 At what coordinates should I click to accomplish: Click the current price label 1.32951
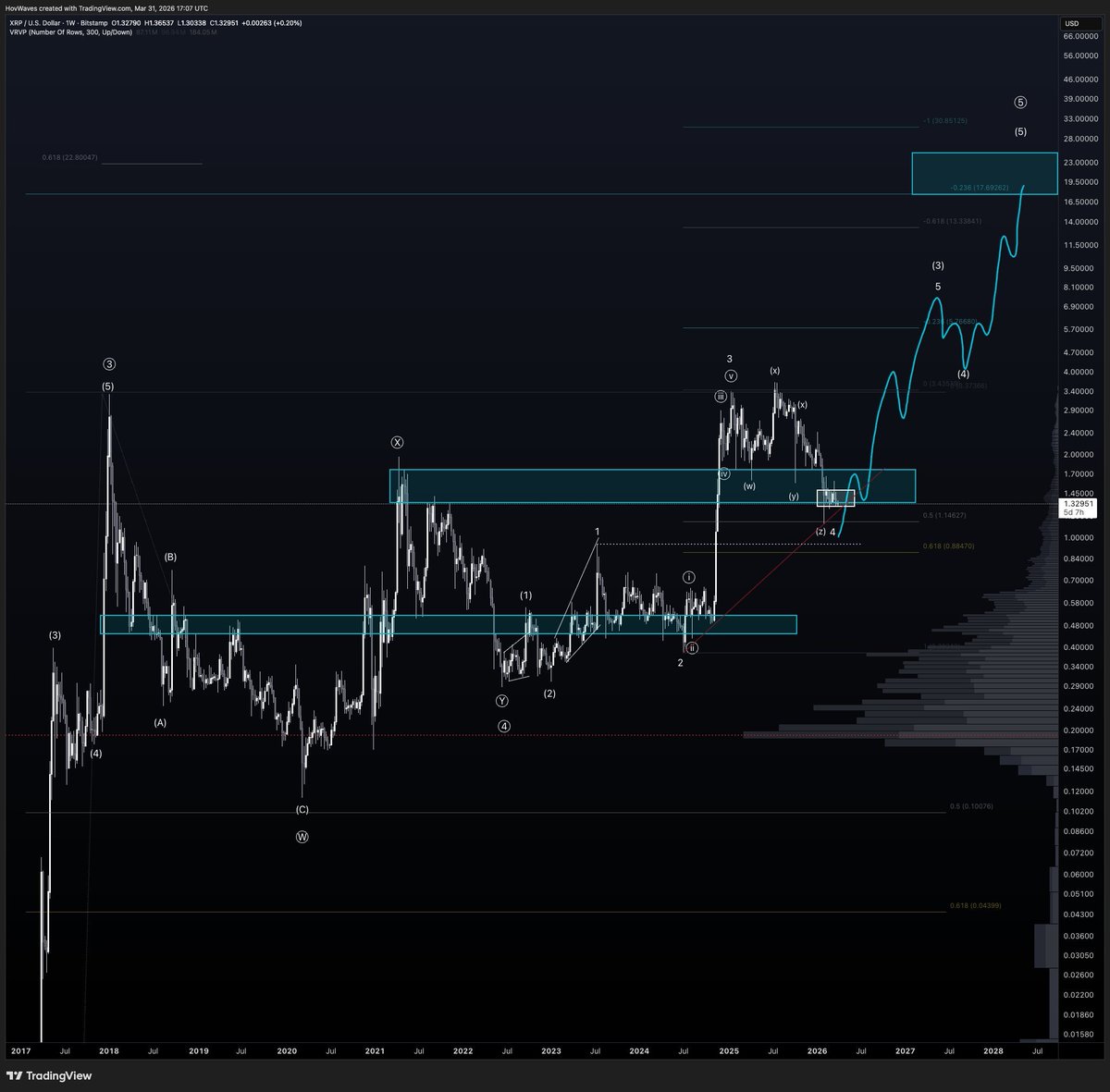[1077, 502]
